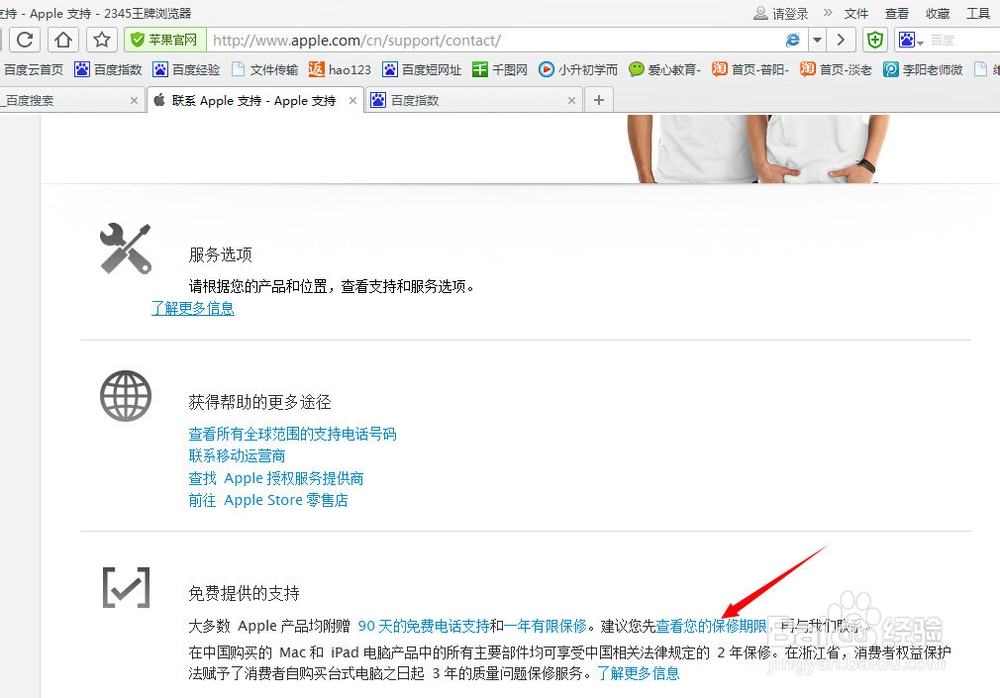Open the 小升初学而 bookmark
1000x698 pixels.
(x=578, y=70)
